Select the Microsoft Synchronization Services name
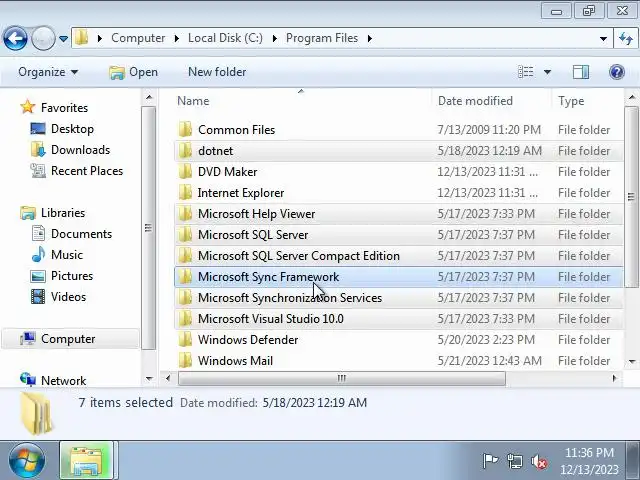The width and height of the screenshot is (640, 480). click(x=290, y=298)
